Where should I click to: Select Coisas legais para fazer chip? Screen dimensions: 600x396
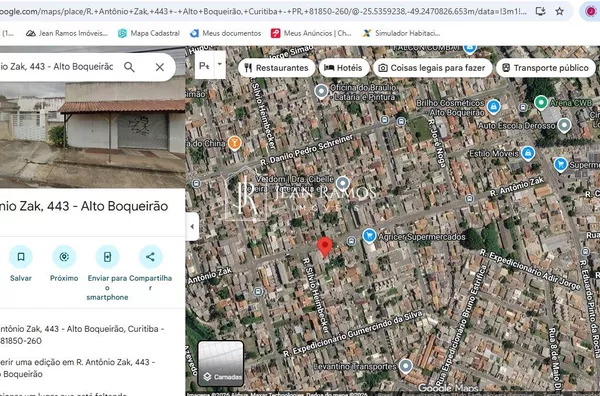(x=432, y=68)
